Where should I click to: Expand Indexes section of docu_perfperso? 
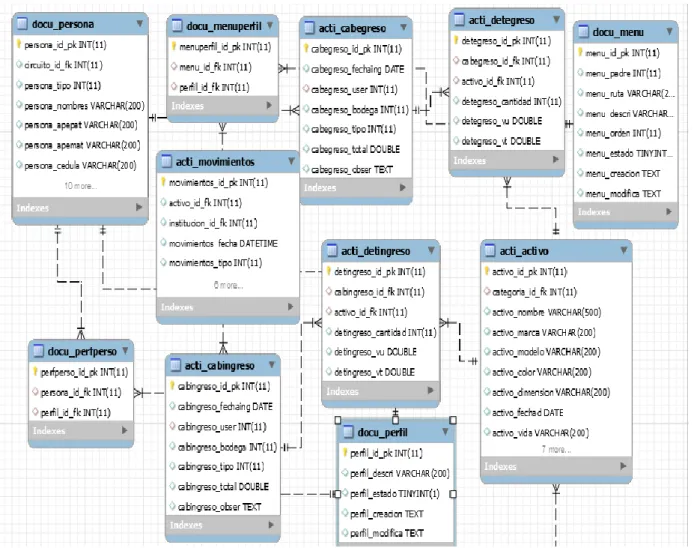tap(124, 430)
